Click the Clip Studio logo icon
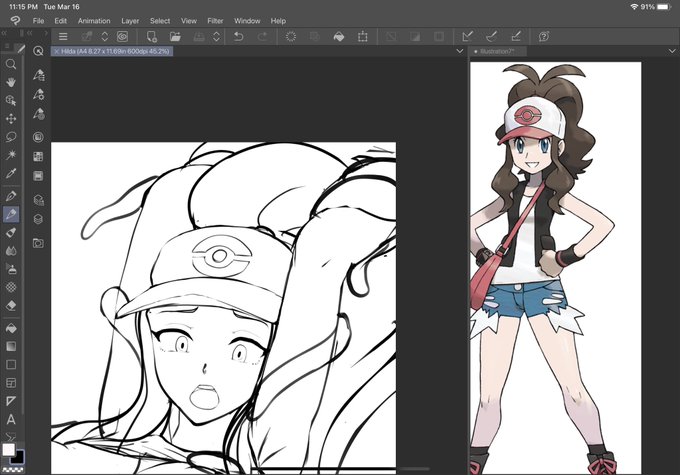The image size is (680, 475). (15, 20)
